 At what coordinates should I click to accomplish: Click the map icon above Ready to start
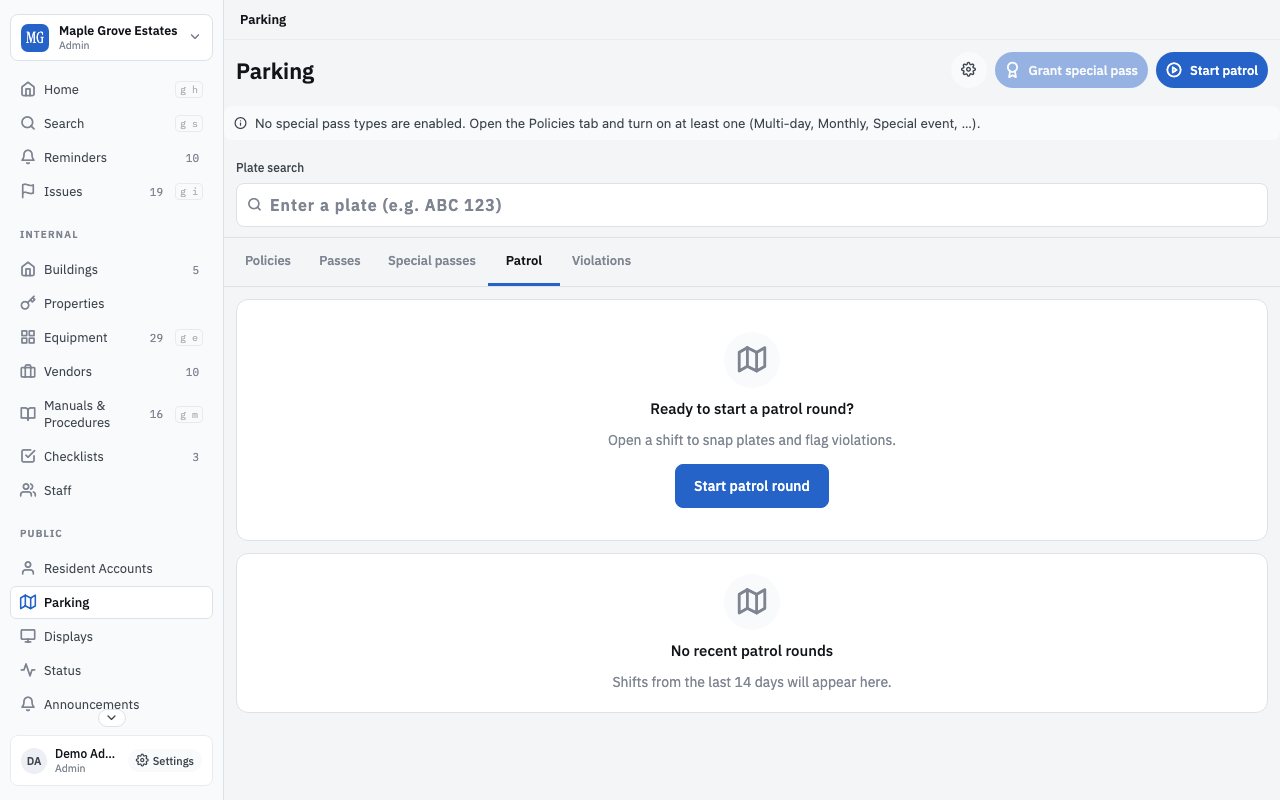[752, 359]
